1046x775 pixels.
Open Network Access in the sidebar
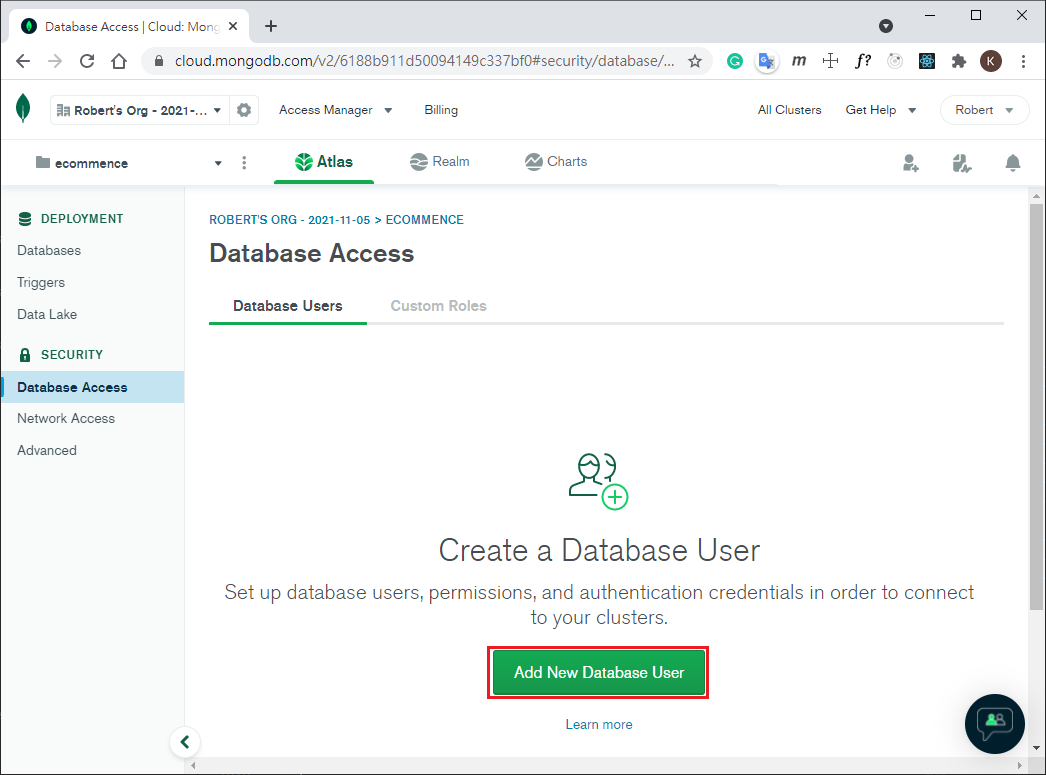click(x=66, y=419)
